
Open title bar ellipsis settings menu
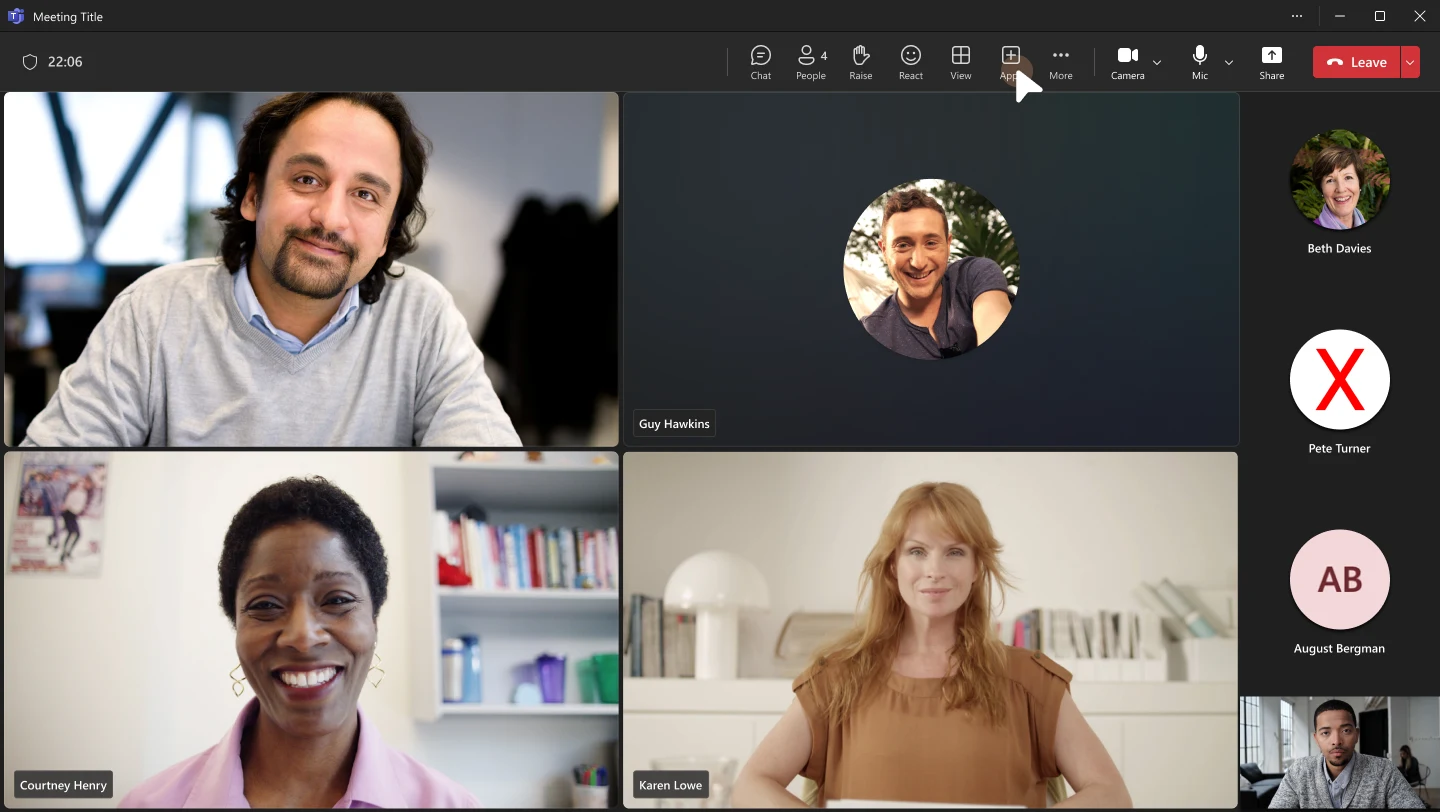coord(1297,16)
